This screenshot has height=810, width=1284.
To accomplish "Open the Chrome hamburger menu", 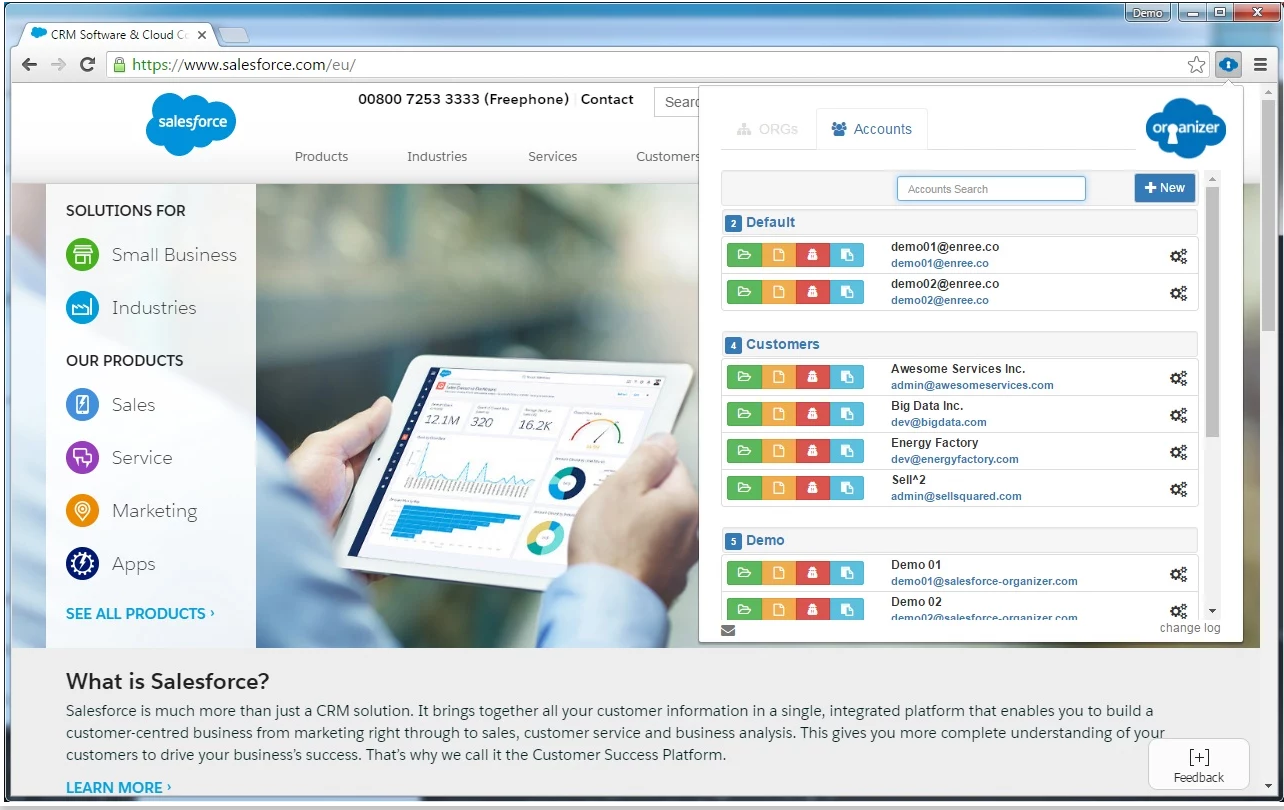I will (1260, 65).
